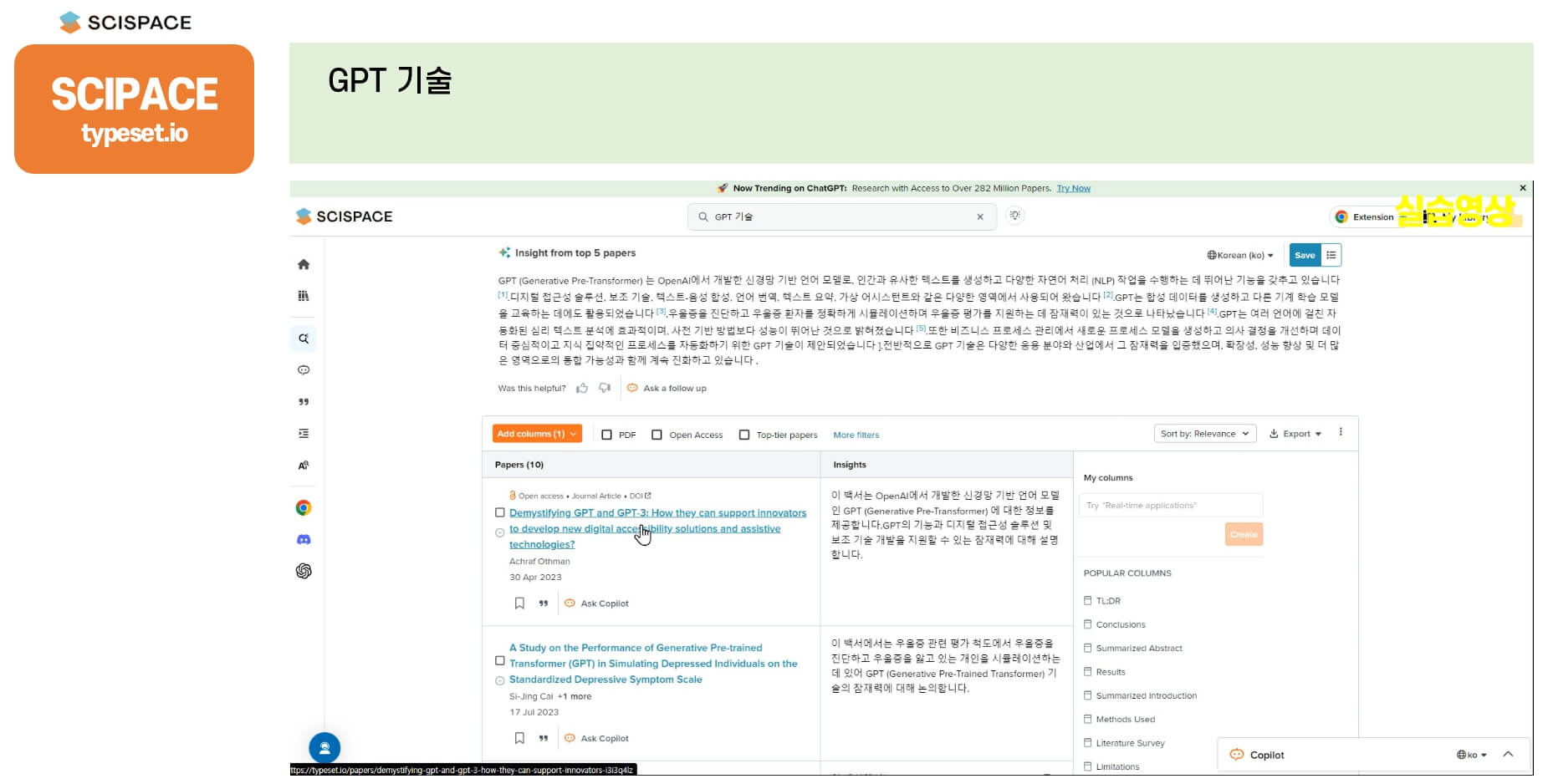Open the three-dot more options menu
Viewport: 1548px width, 784px height.
(1341, 432)
